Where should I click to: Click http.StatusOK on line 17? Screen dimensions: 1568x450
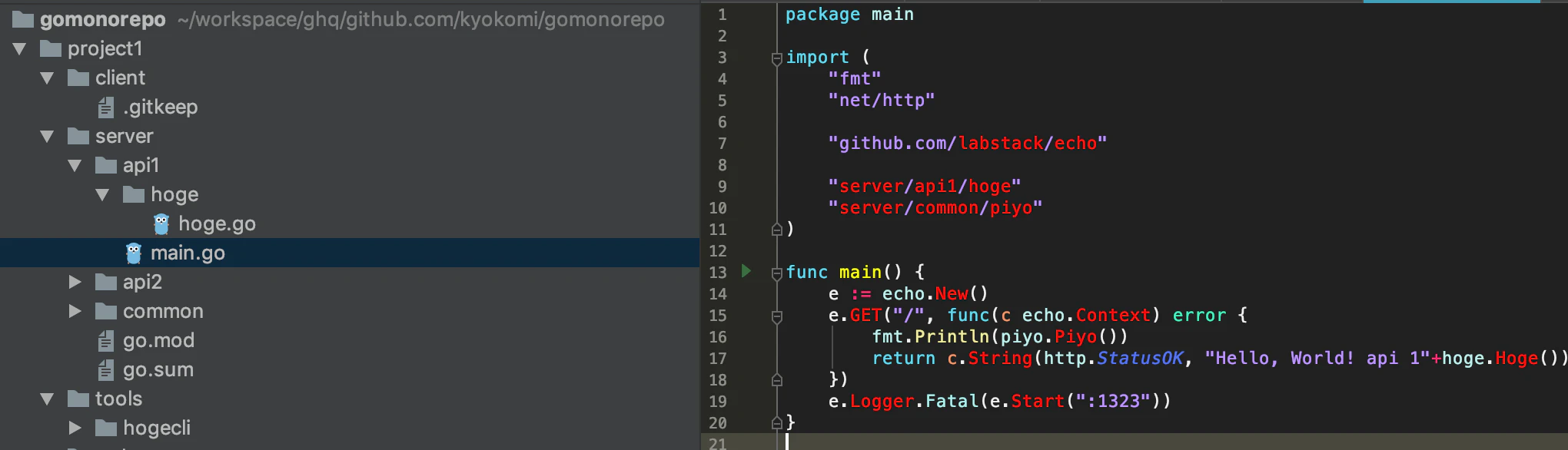(x=1113, y=359)
